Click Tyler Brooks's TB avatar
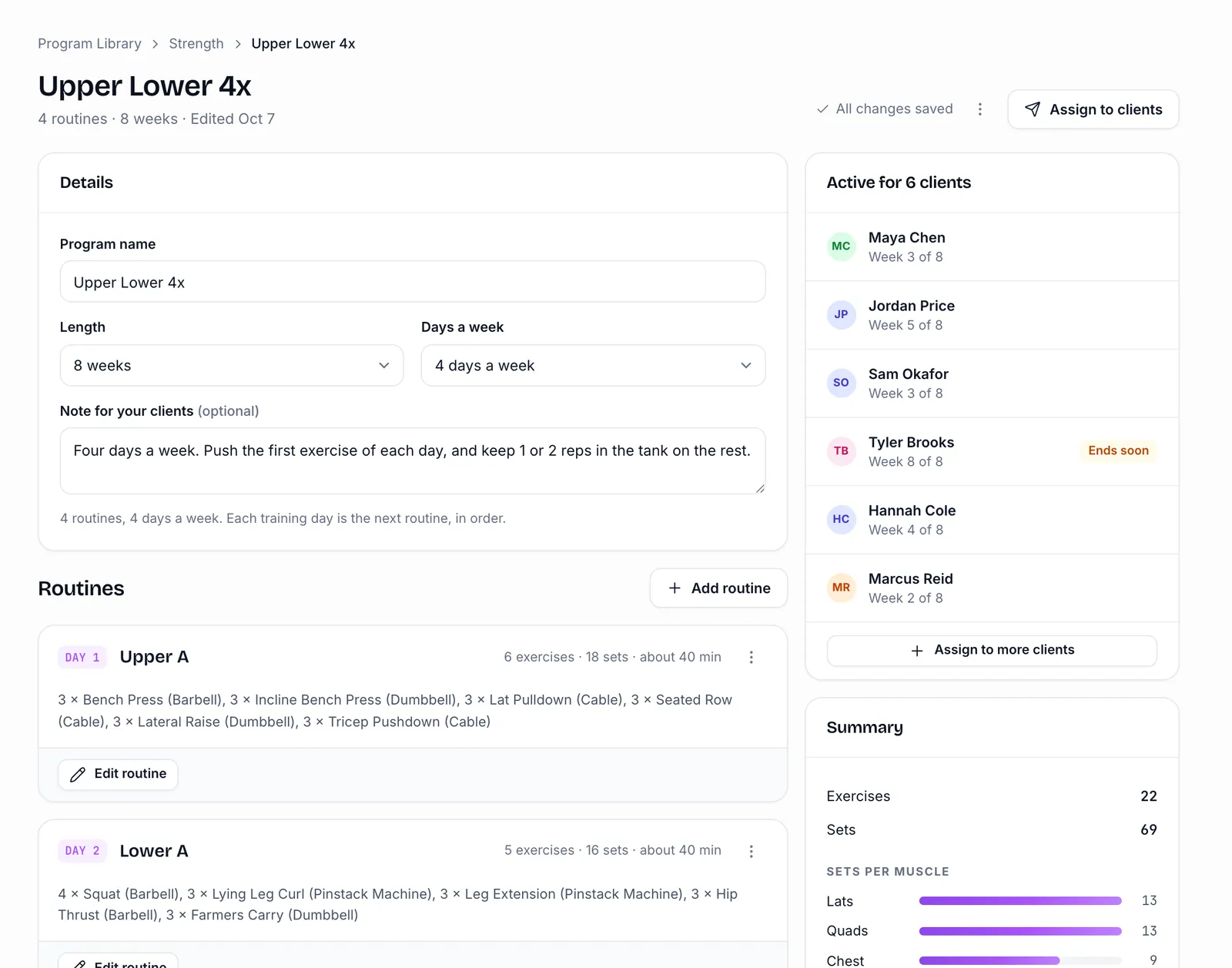 841,451
